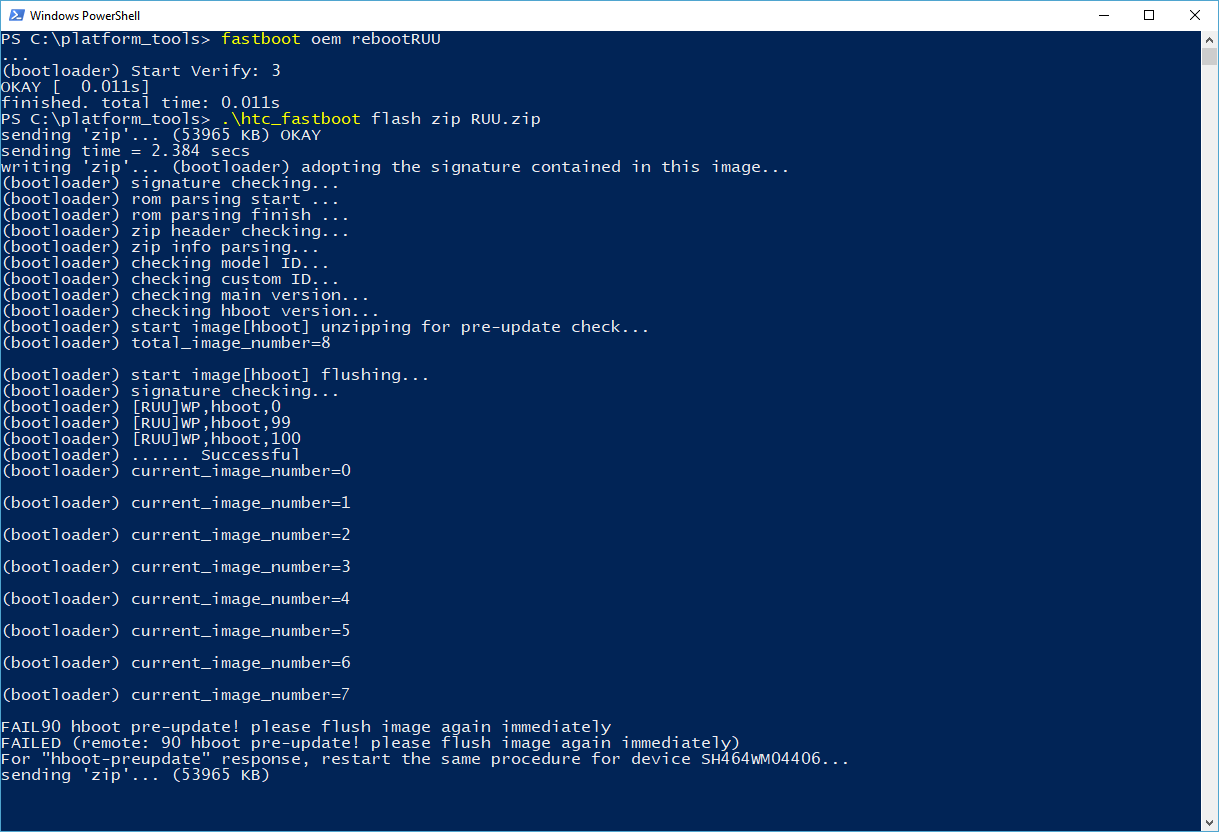
Task: Click the 'FAIL90 hboot pre-update!' line
Action: pyautogui.click(x=306, y=727)
